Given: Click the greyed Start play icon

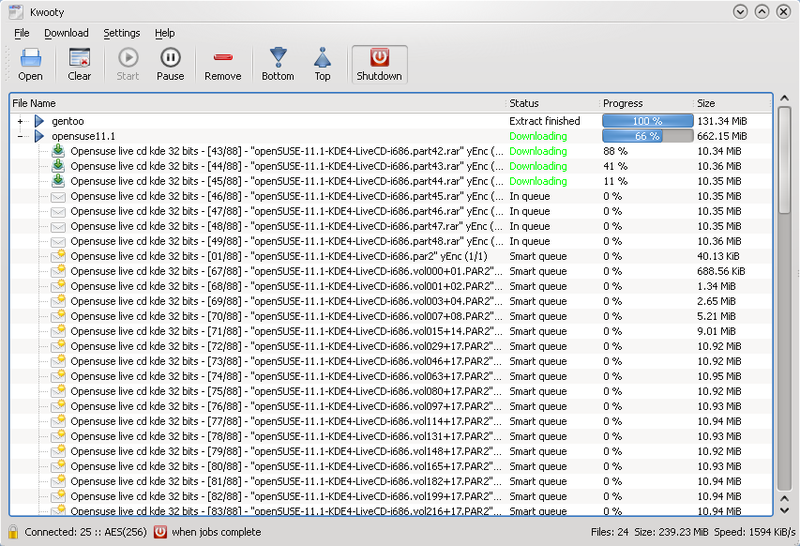Looking at the screenshot, I should (128, 58).
